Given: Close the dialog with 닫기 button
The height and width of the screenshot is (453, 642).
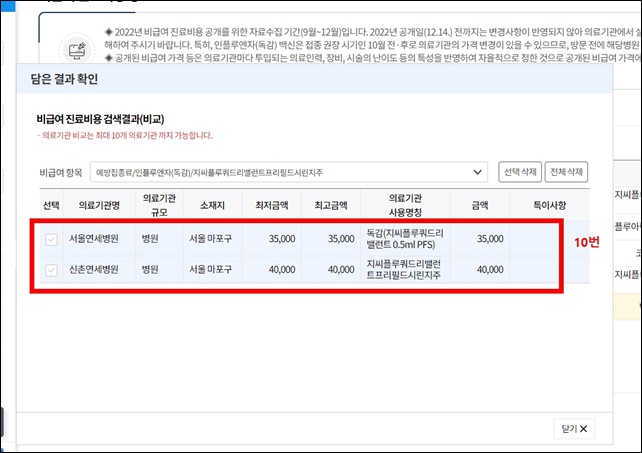Looking at the screenshot, I should click(574, 428).
